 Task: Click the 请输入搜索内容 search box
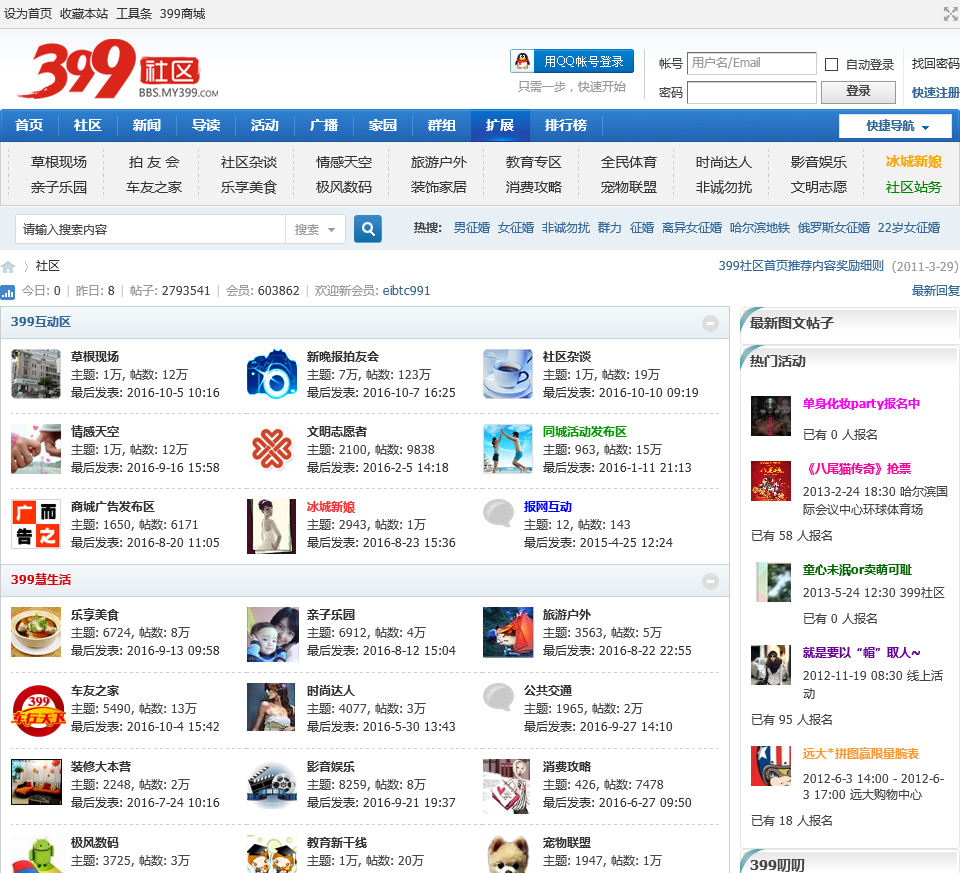click(151, 230)
